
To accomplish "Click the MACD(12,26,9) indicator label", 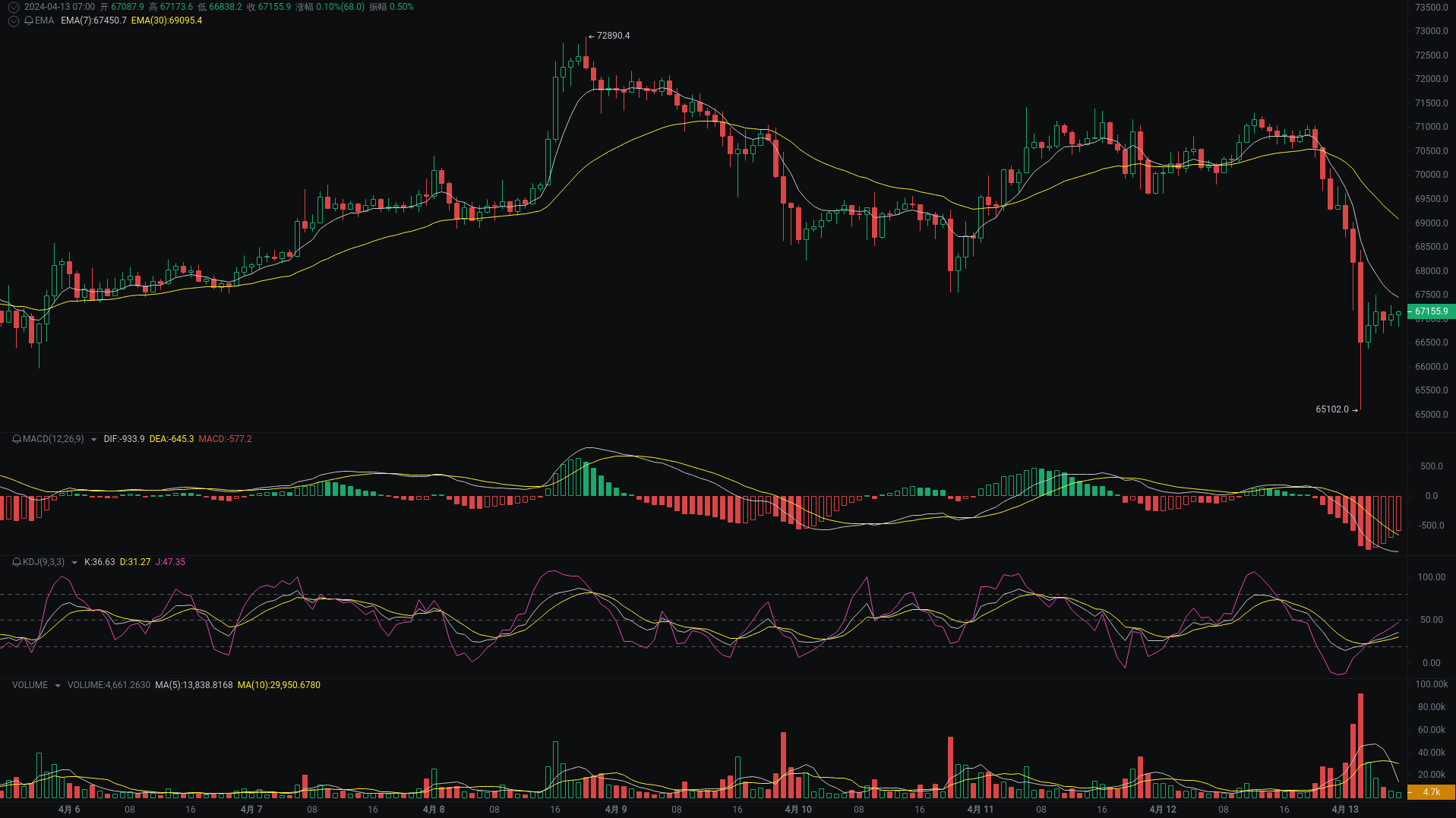I will click(x=53, y=439).
